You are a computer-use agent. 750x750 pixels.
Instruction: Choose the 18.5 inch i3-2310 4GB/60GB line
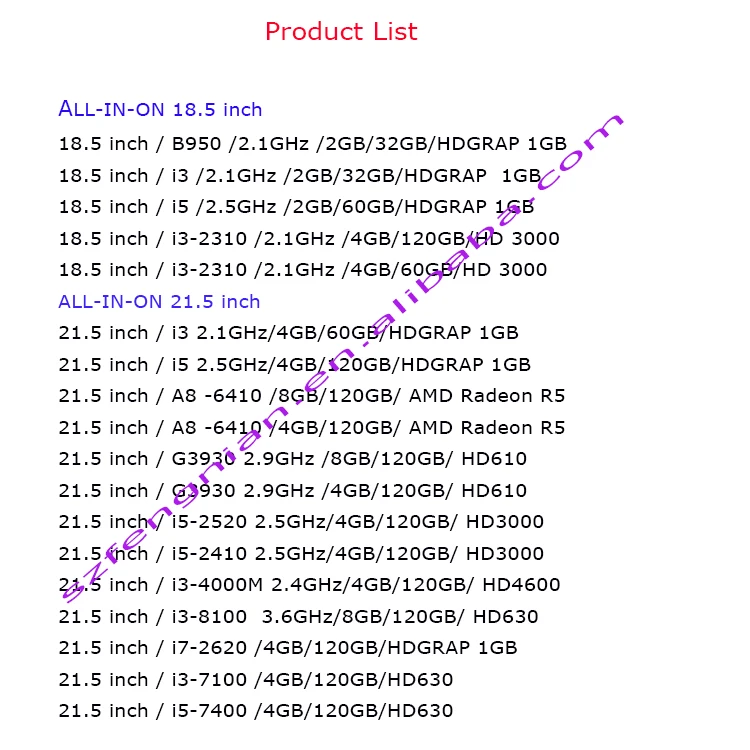coord(303,270)
